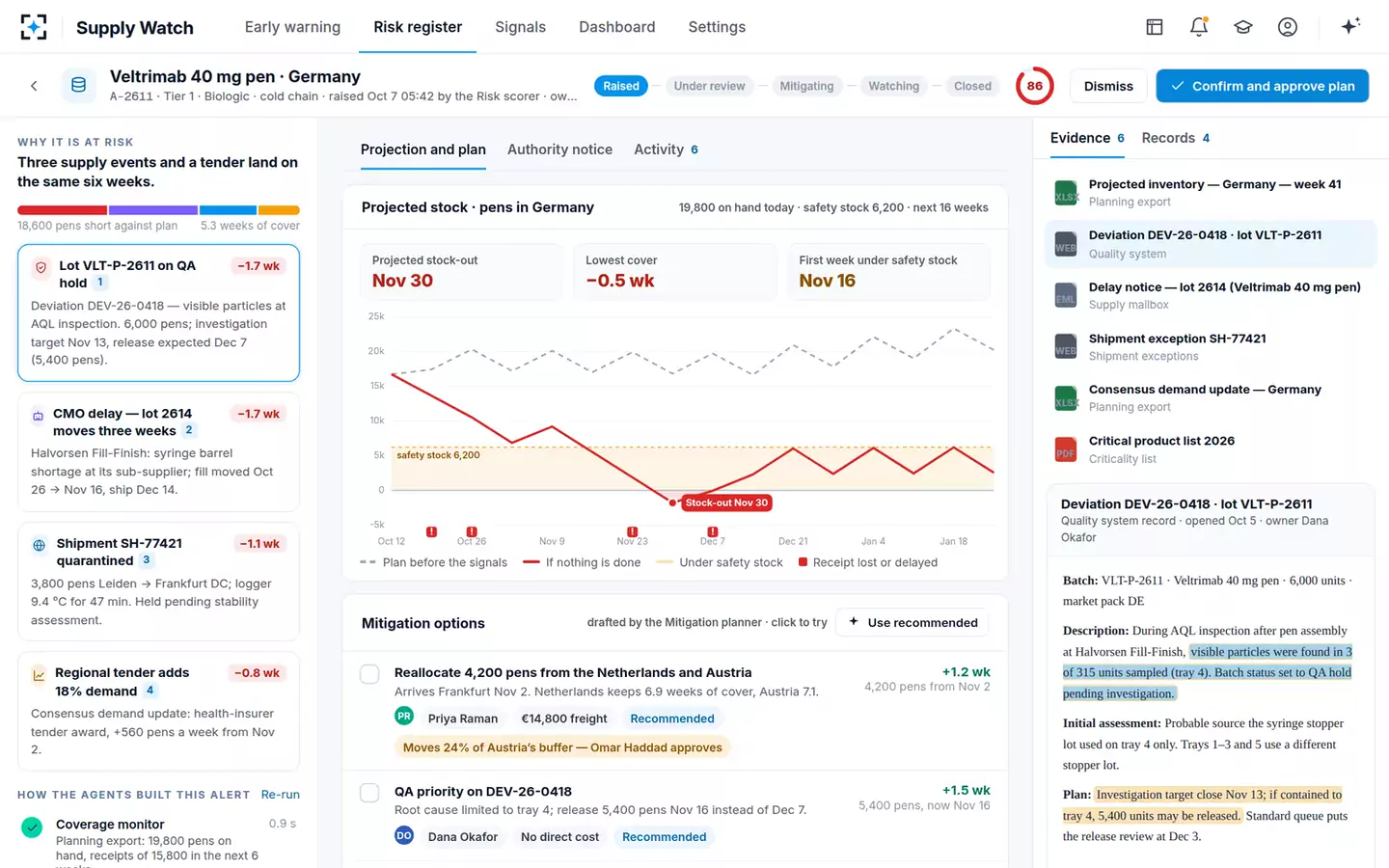Open the sparkle AI assistant icon

pyautogui.click(x=1350, y=26)
